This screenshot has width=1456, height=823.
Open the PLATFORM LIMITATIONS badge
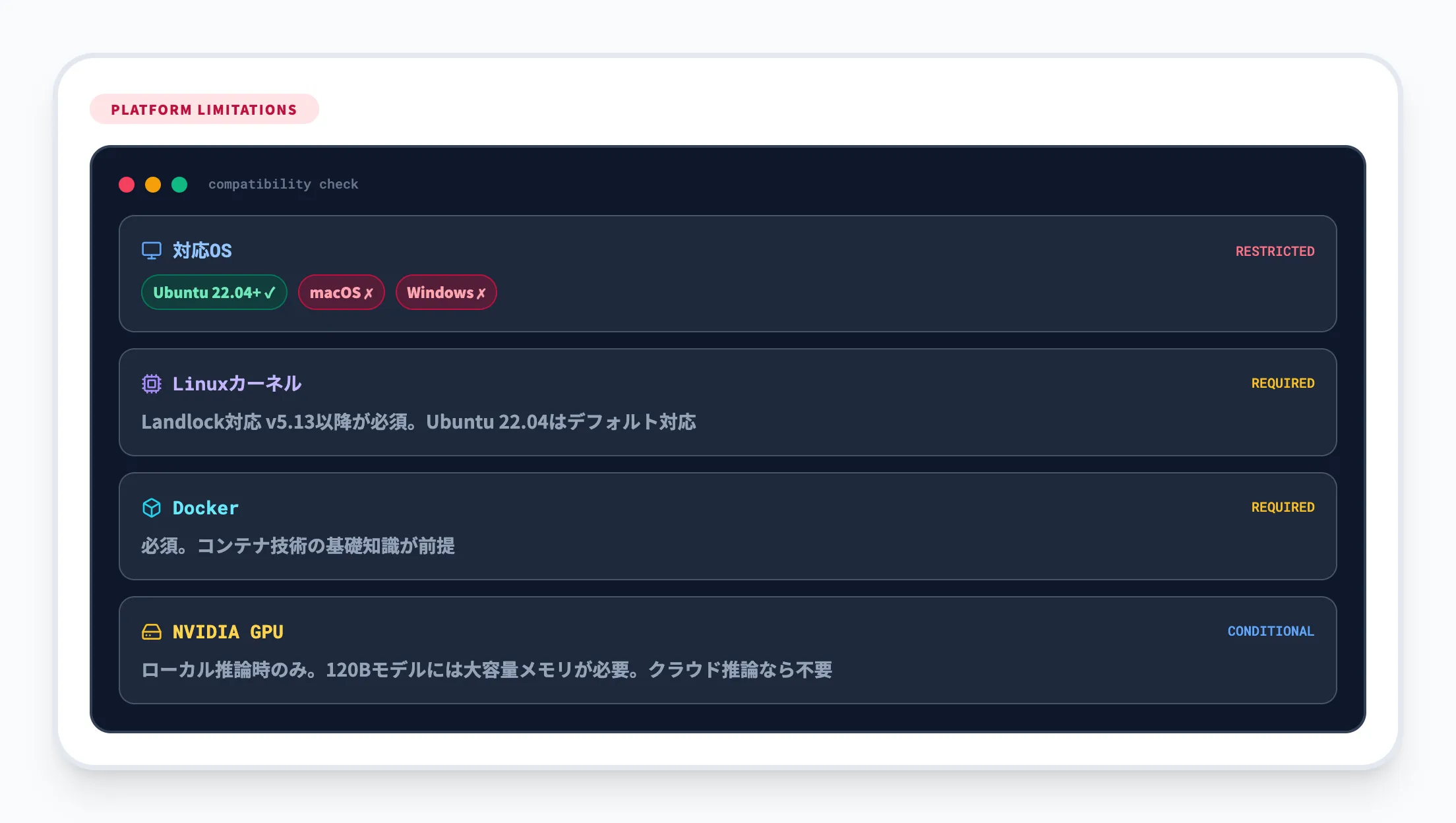point(204,109)
